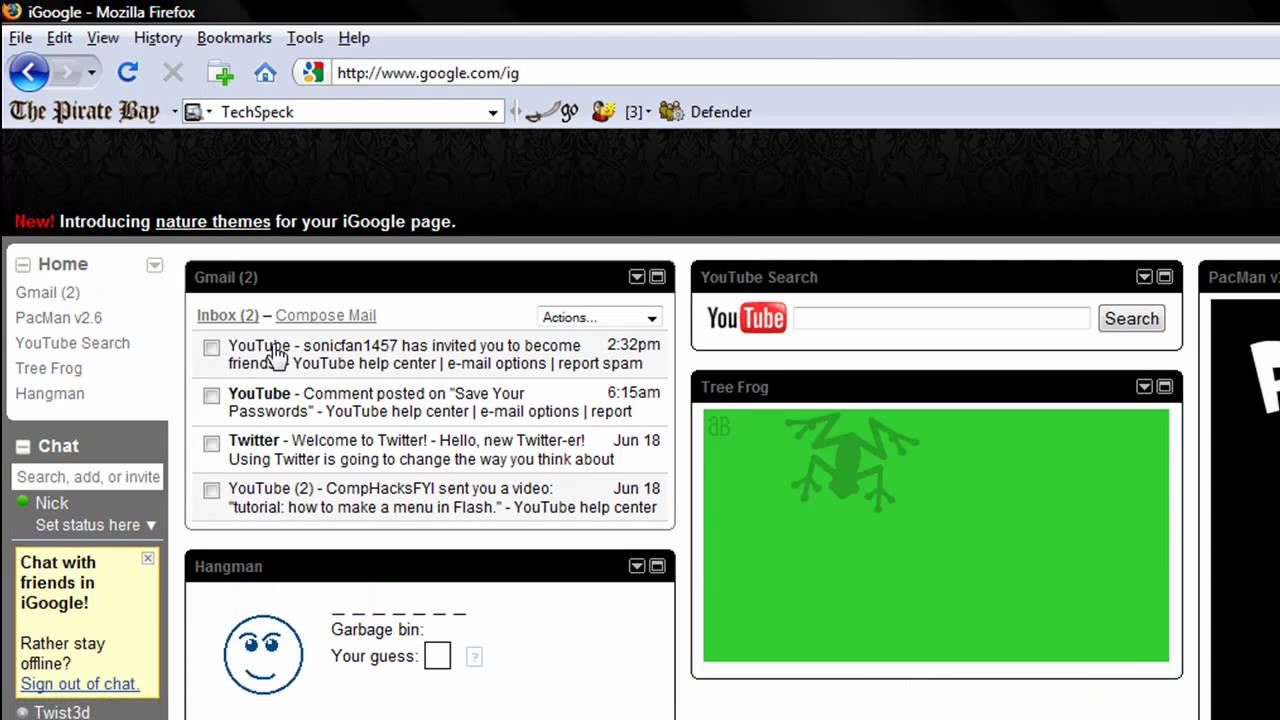The image size is (1280, 720).
Task: Click the Google favicon in the address bar
Action: click(x=314, y=72)
